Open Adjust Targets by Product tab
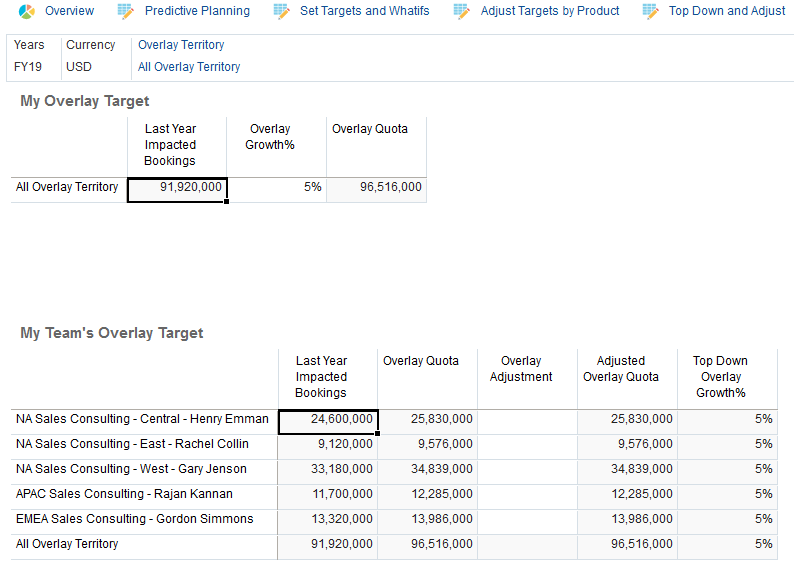The width and height of the screenshot is (794, 571). coord(550,11)
